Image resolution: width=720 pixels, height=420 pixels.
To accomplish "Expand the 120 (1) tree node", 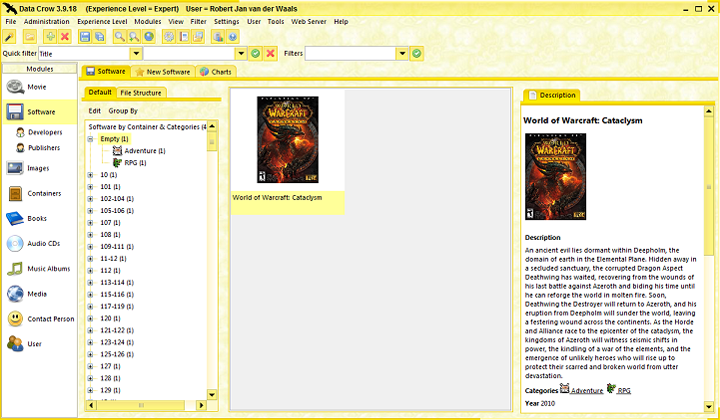I will [90, 318].
